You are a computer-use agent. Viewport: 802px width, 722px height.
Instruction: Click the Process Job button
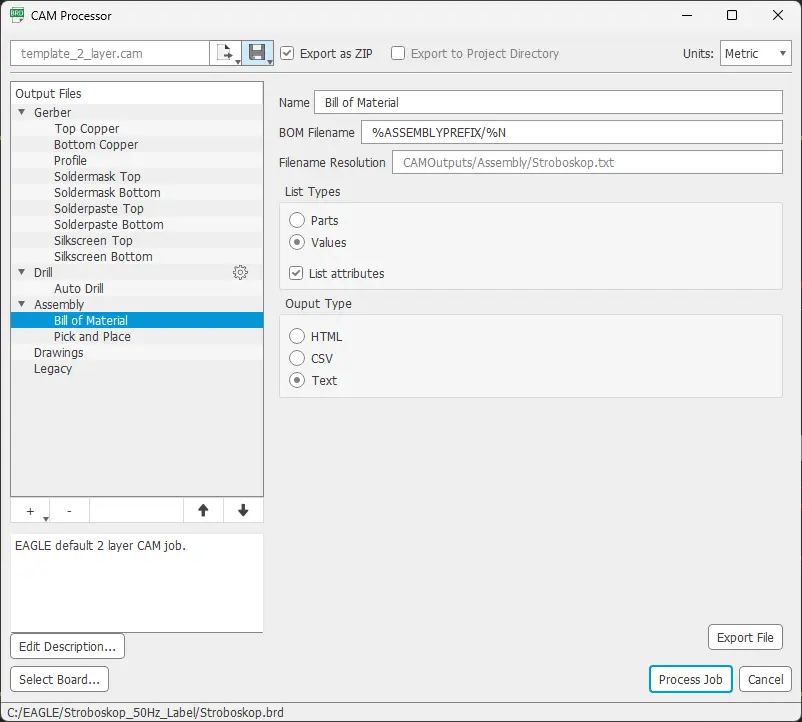click(x=690, y=679)
